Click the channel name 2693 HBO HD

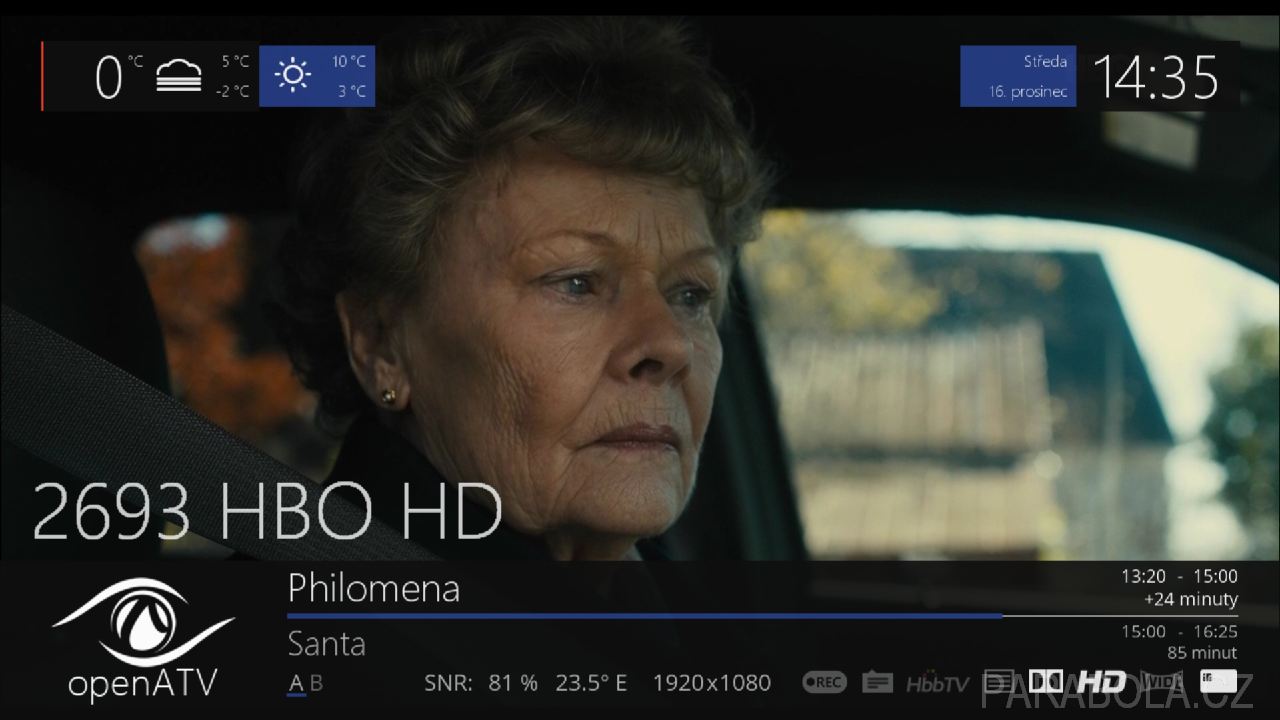click(268, 512)
